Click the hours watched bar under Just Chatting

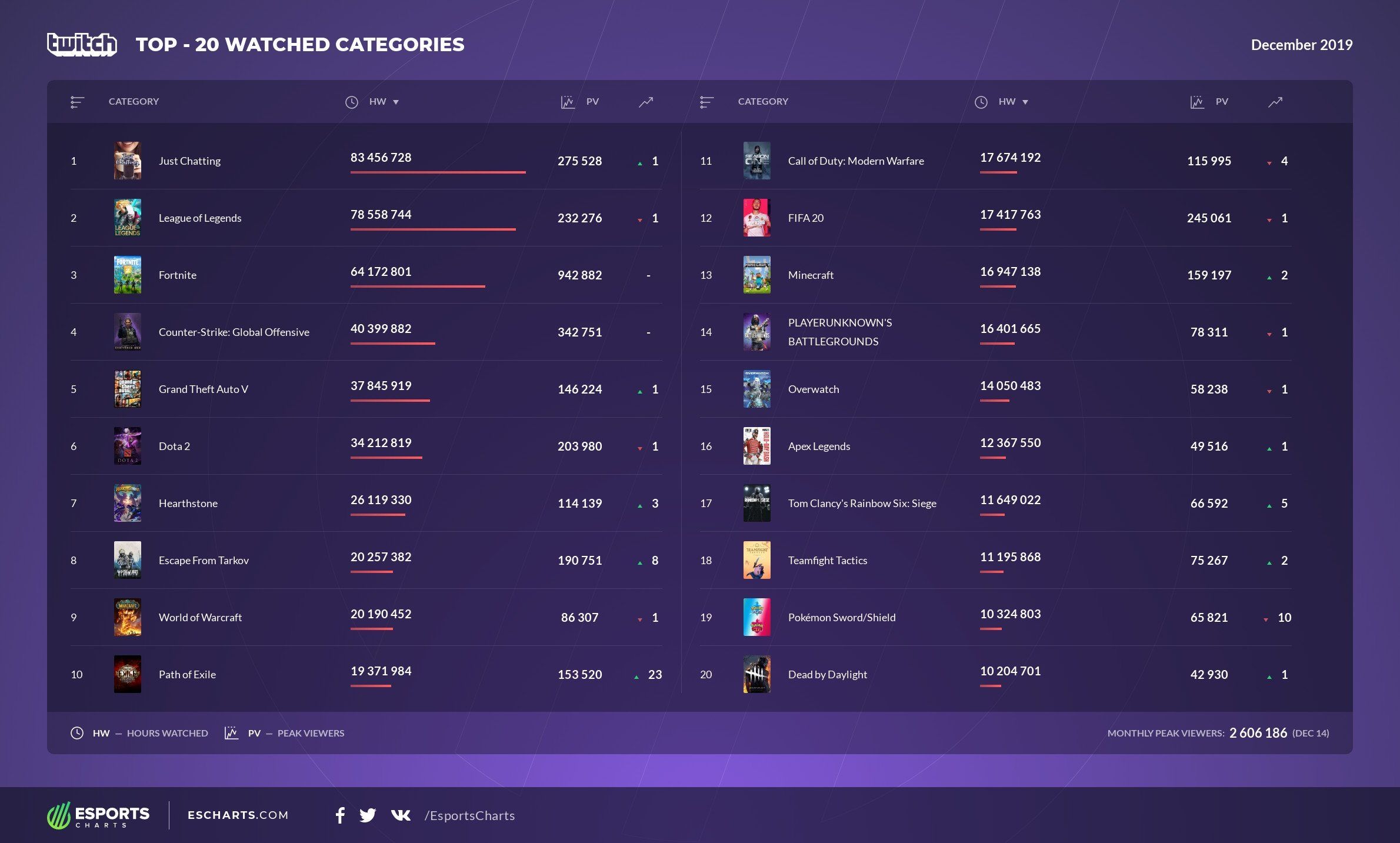click(438, 172)
